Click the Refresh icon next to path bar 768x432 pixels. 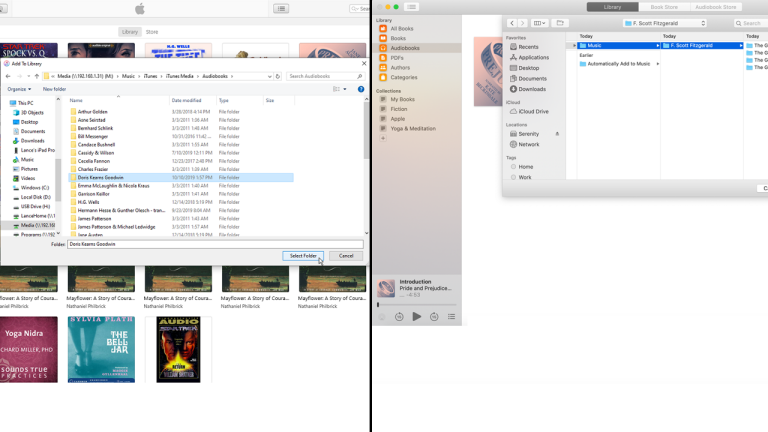[278, 76]
